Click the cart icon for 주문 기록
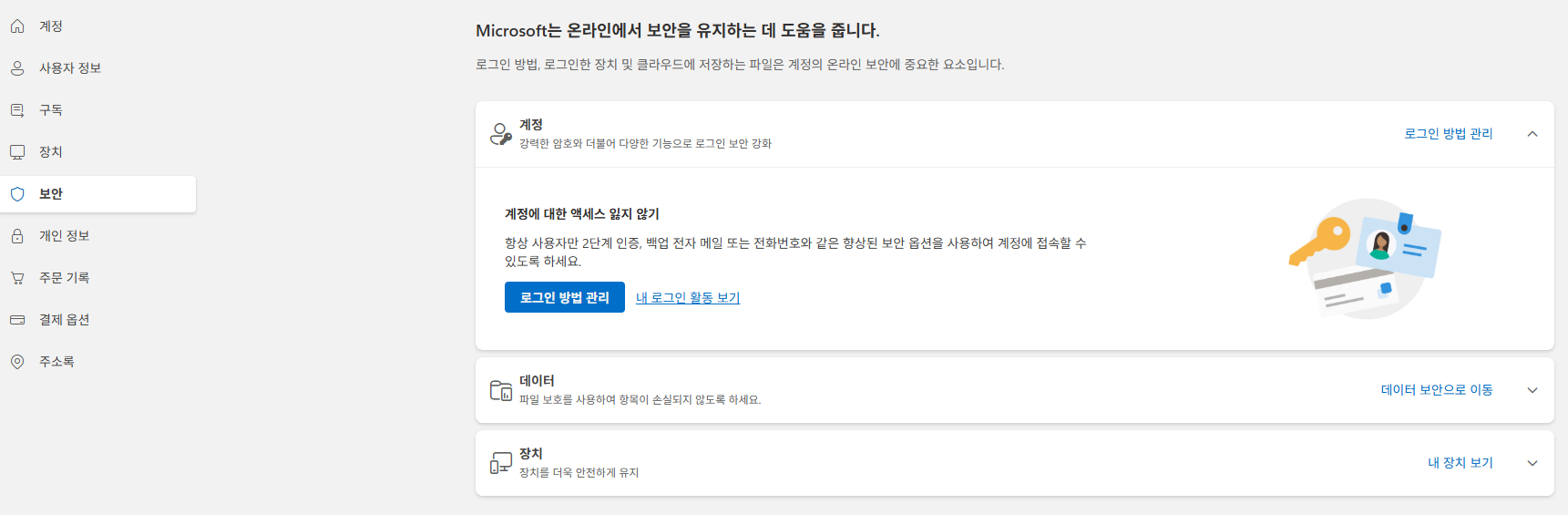The image size is (1568, 515). (17, 278)
